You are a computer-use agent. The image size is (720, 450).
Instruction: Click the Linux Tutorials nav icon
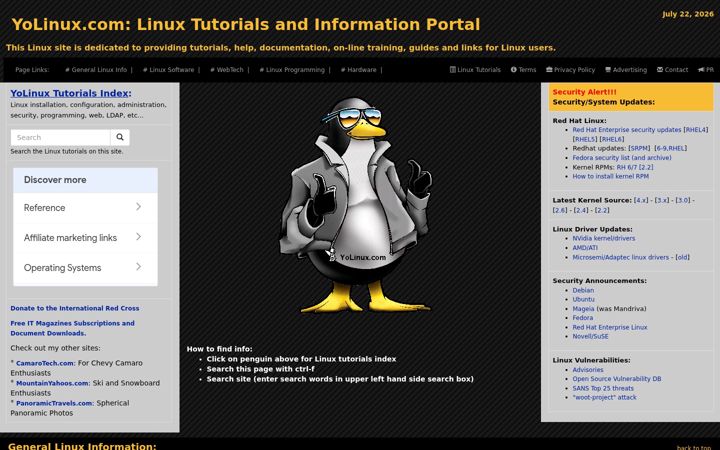pyautogui.click(x=453, y=70)
